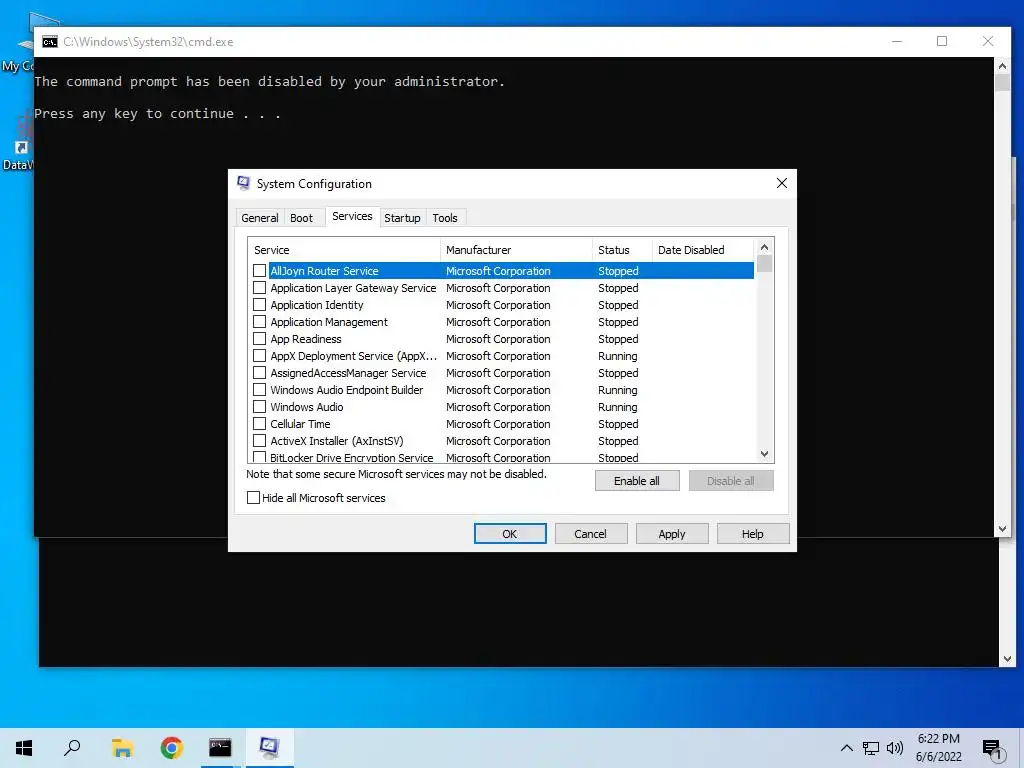Click Enable all button
Screen dimensions: 1024x768
[x=637, y=481]
